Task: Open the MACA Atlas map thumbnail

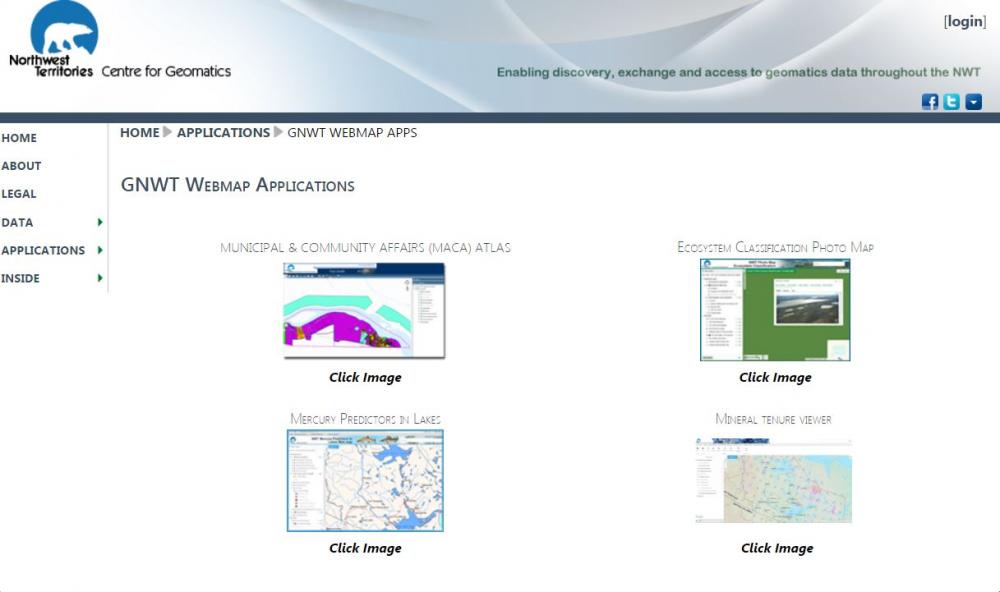Action: click(x=364, y=310)
